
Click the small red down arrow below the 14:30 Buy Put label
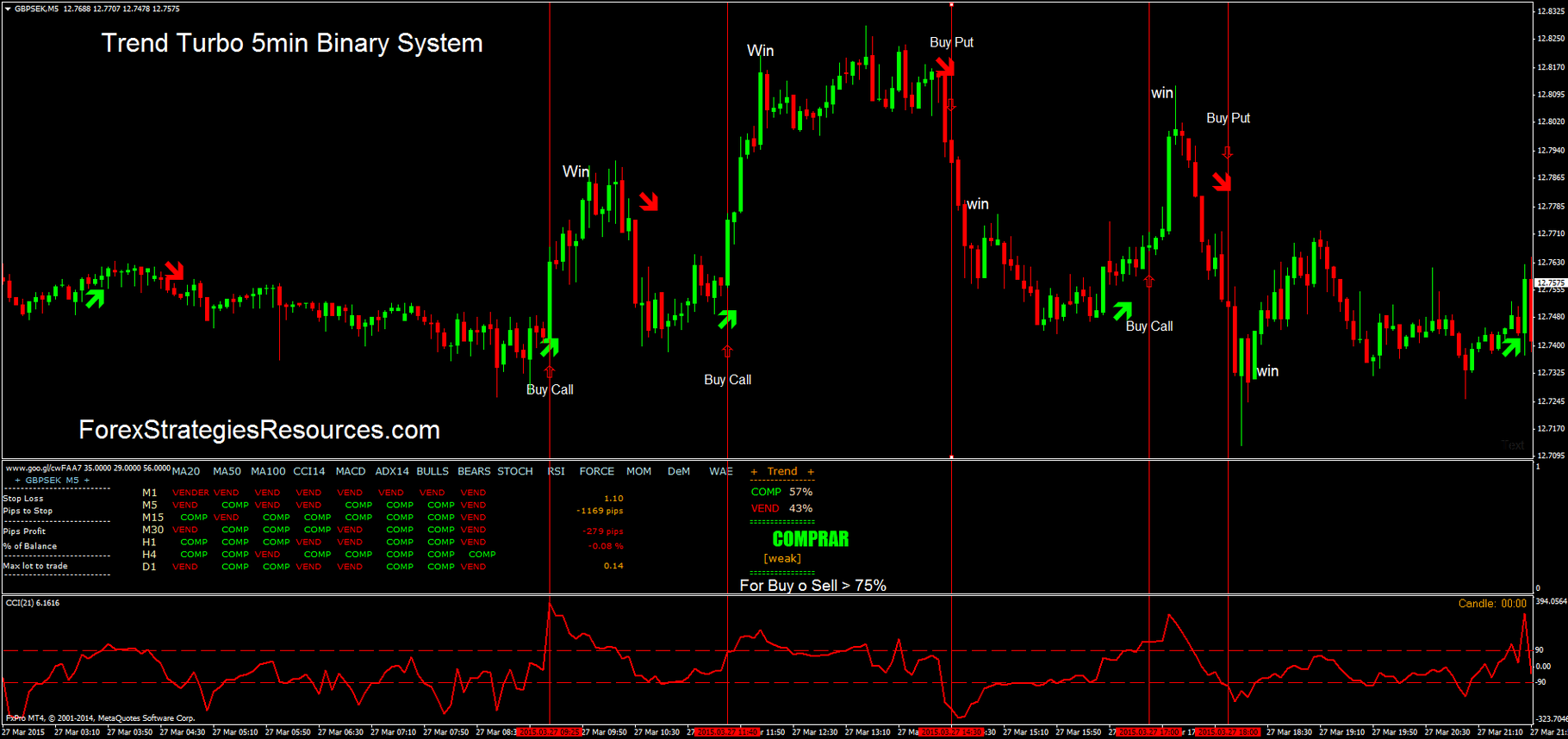[951, 105]
